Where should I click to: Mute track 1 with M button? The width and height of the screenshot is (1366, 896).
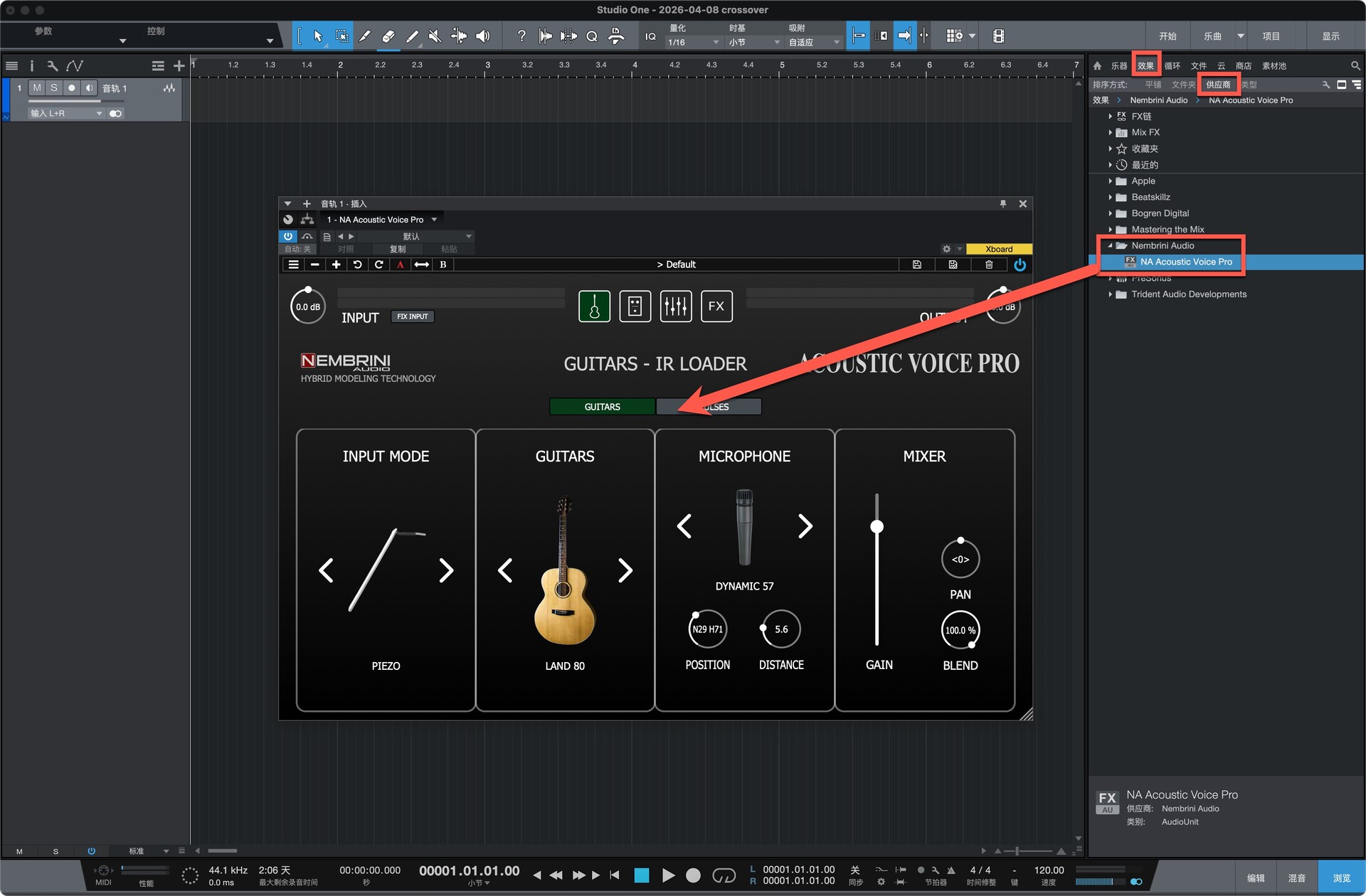37,88
